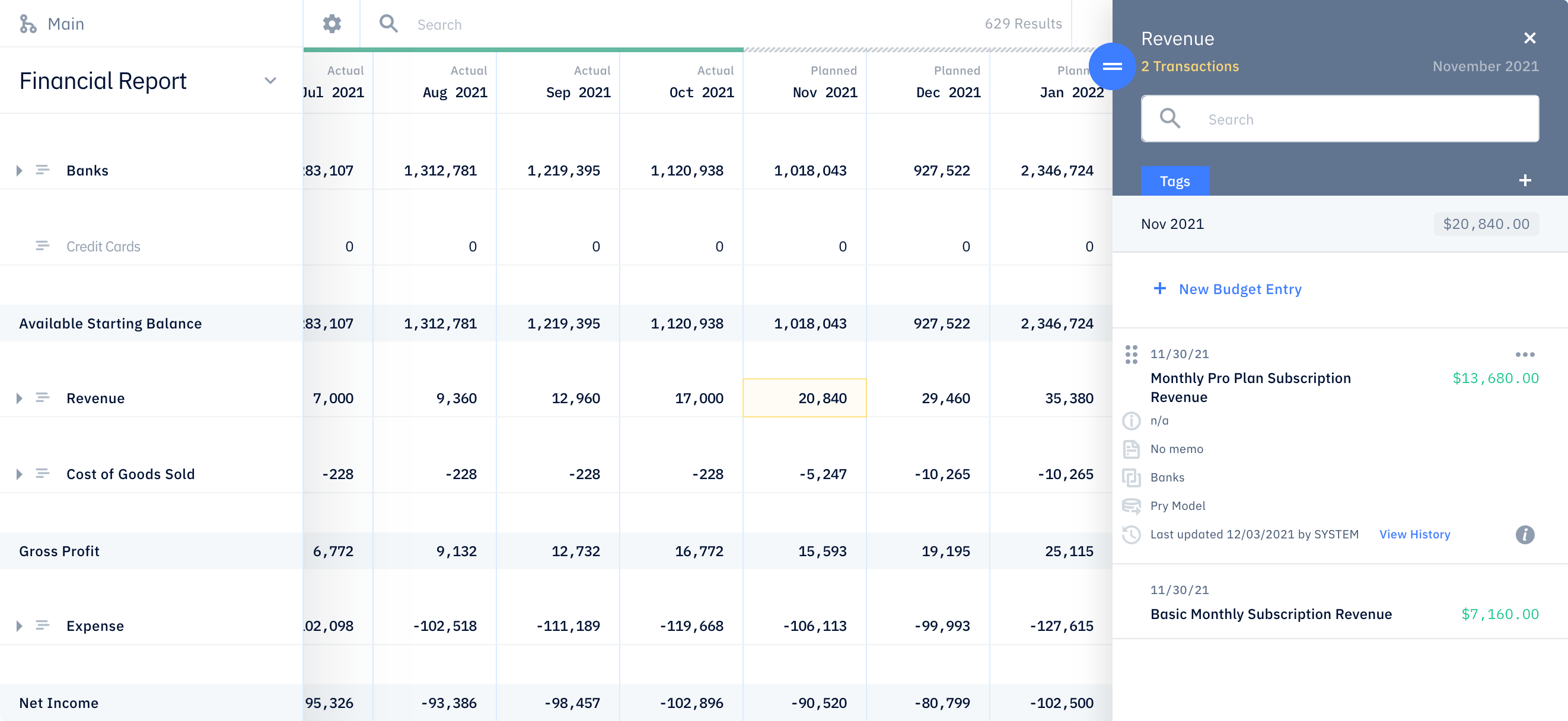Select the Tags tab
The image size is (1568, 721).
(x=1174, y=181)
